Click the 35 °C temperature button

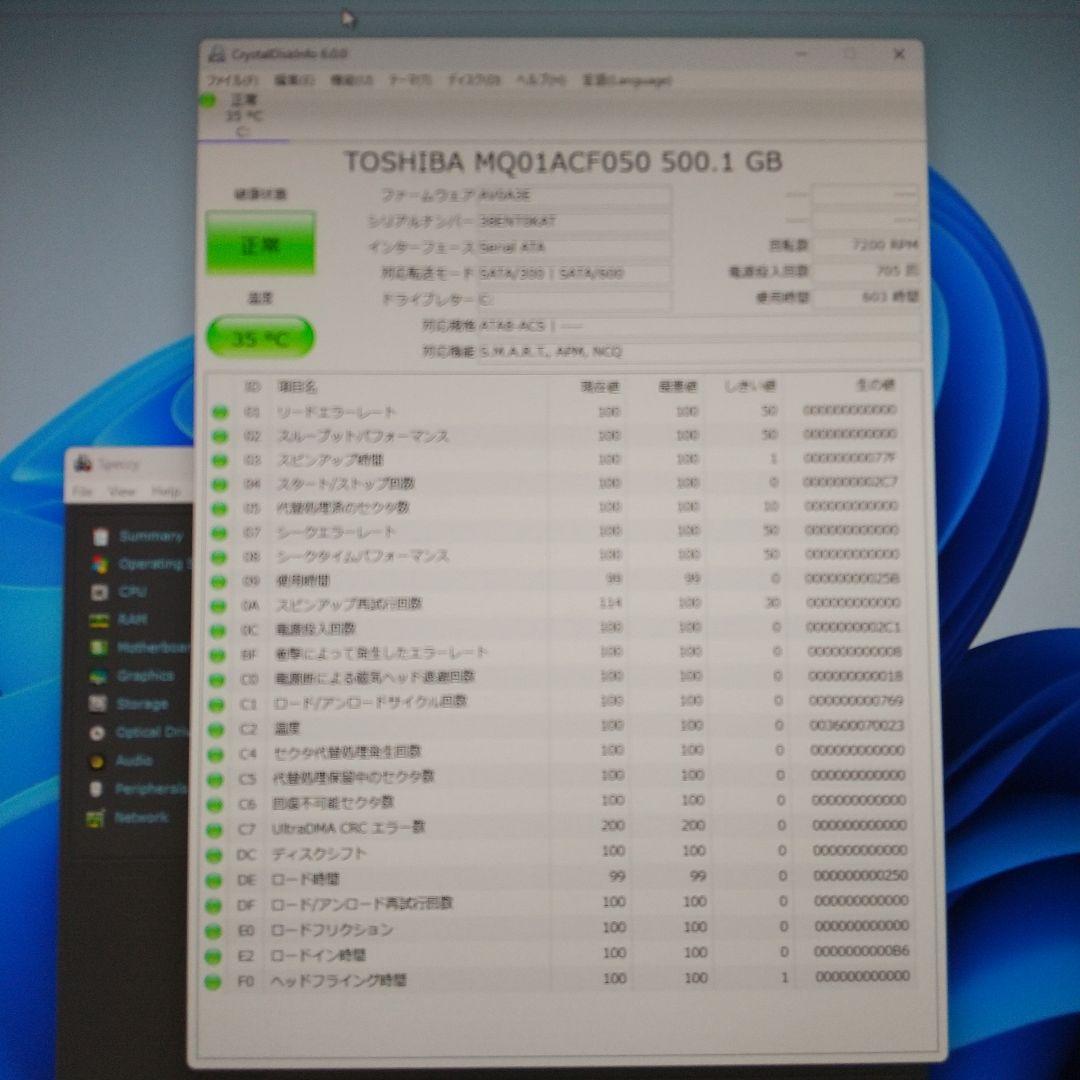(x=259, y=337)
